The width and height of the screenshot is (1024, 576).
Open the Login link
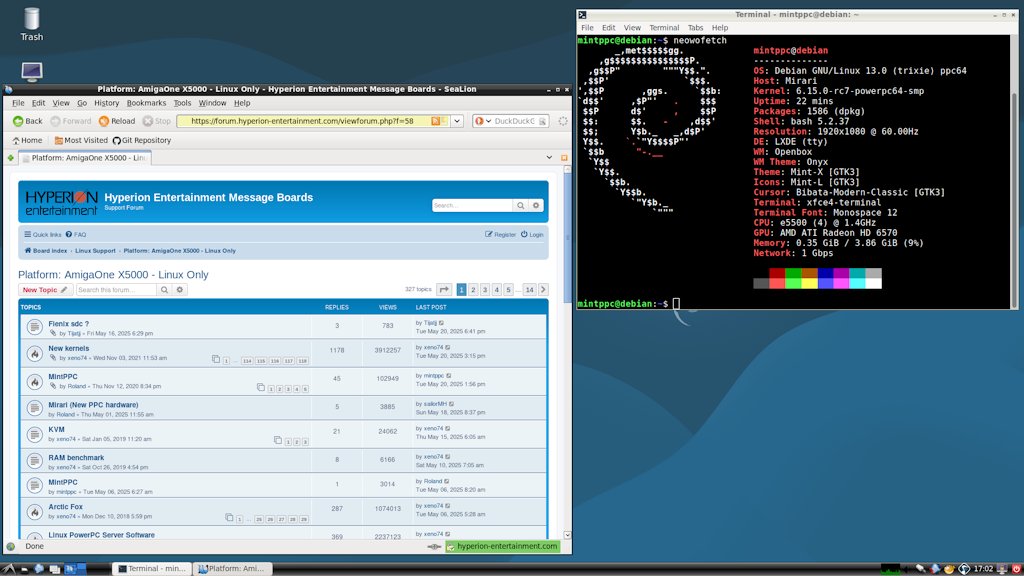532,234
